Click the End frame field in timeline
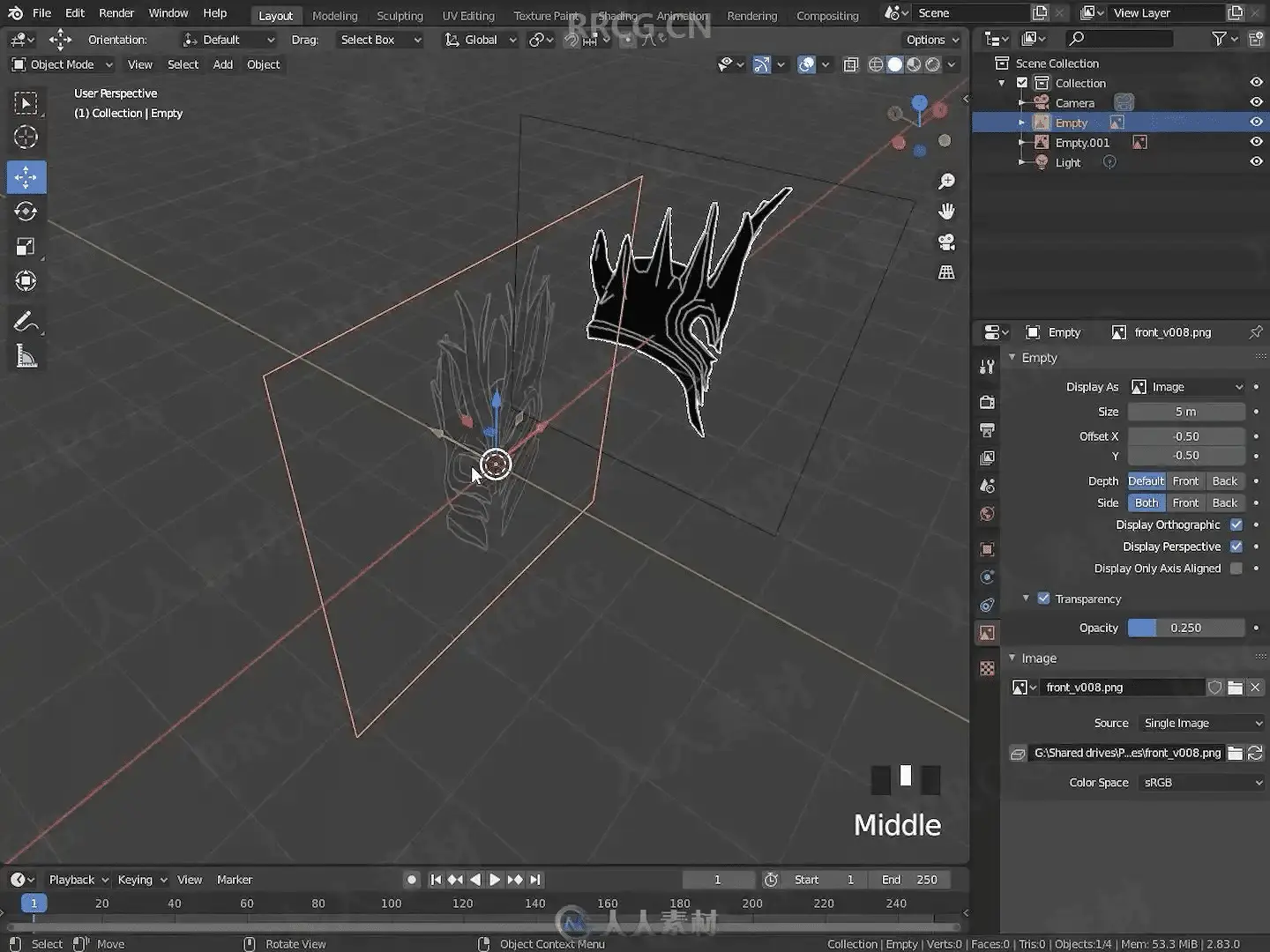1270x952 pixels. pyautogui.click(x=909, y=880)
